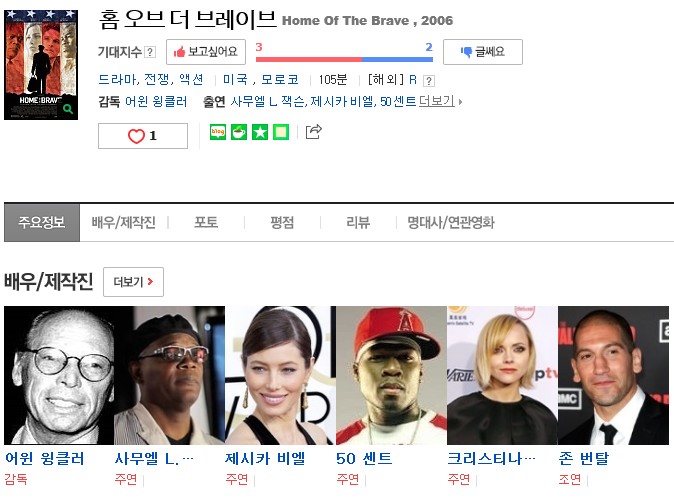Click the green star bookmark icon
674x504 pixels.
click(x=260, y=132)
